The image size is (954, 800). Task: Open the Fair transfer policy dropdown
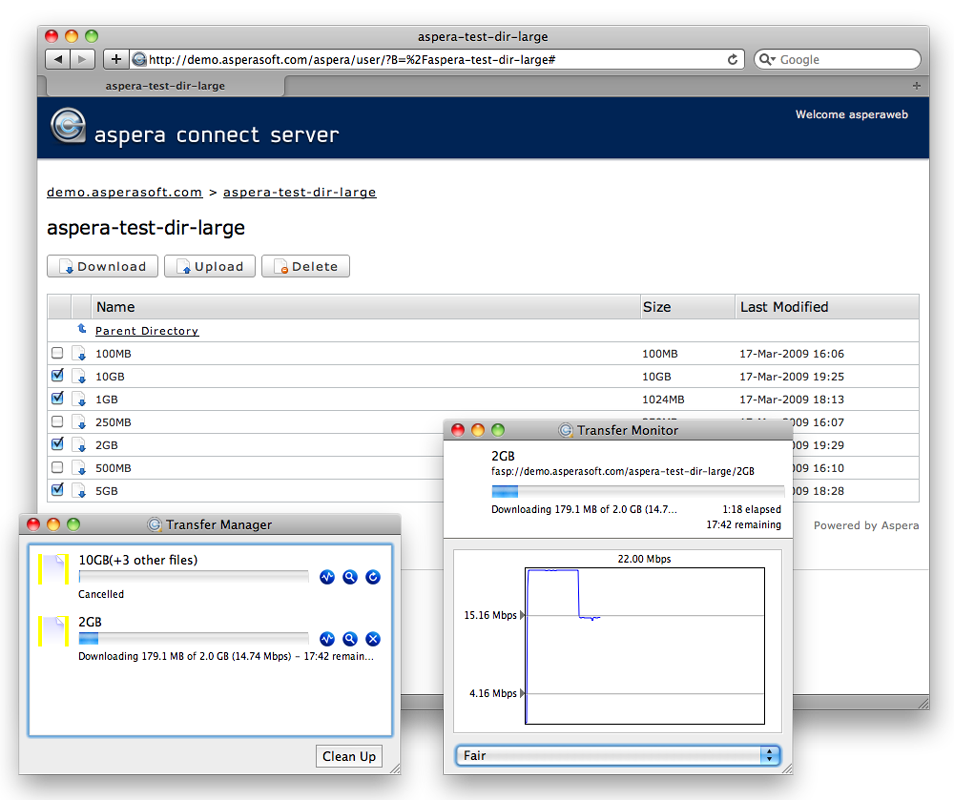(617, 756)
